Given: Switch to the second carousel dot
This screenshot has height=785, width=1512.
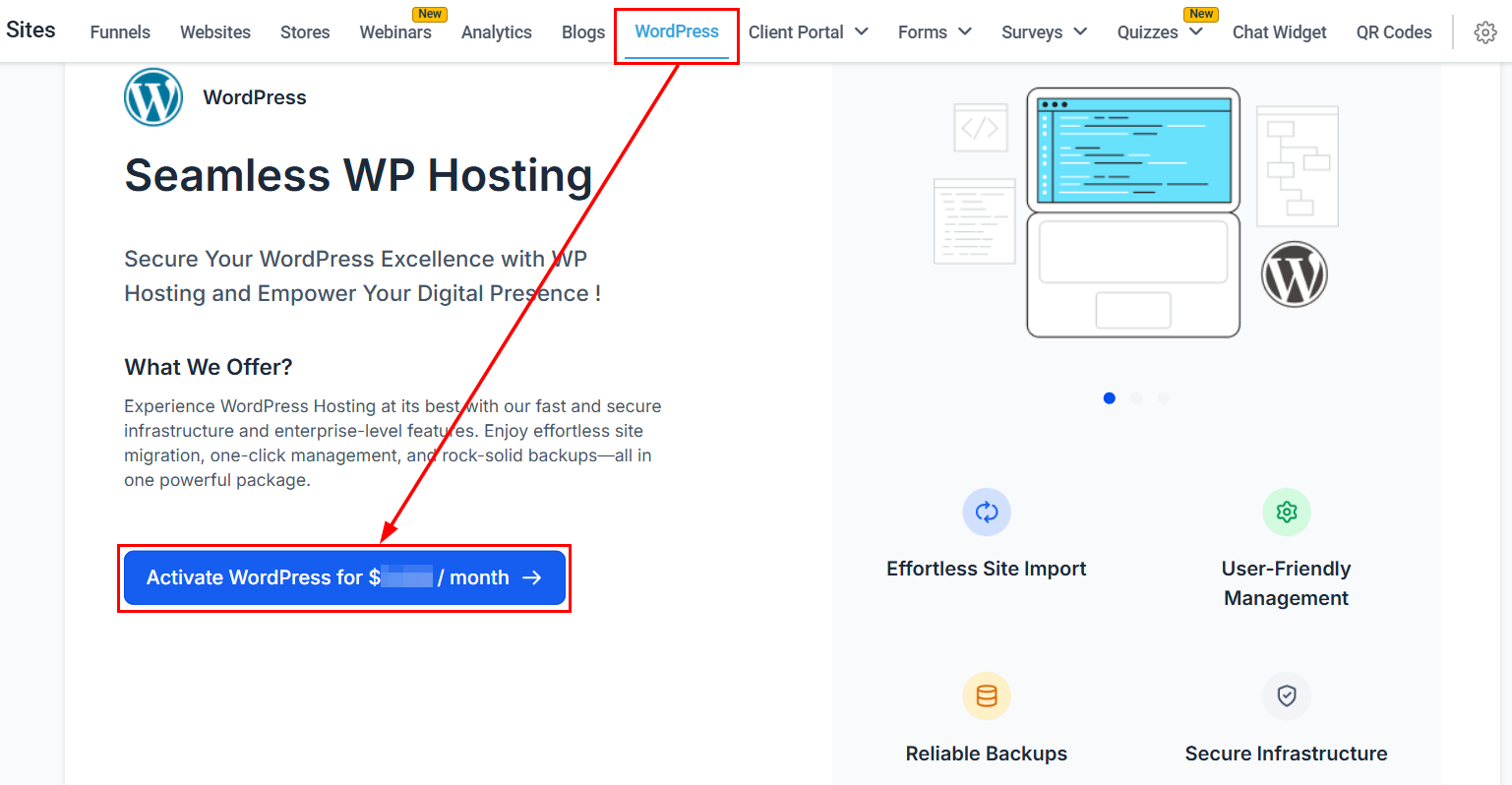Looking at the screenshot, I should (1136, 398).
